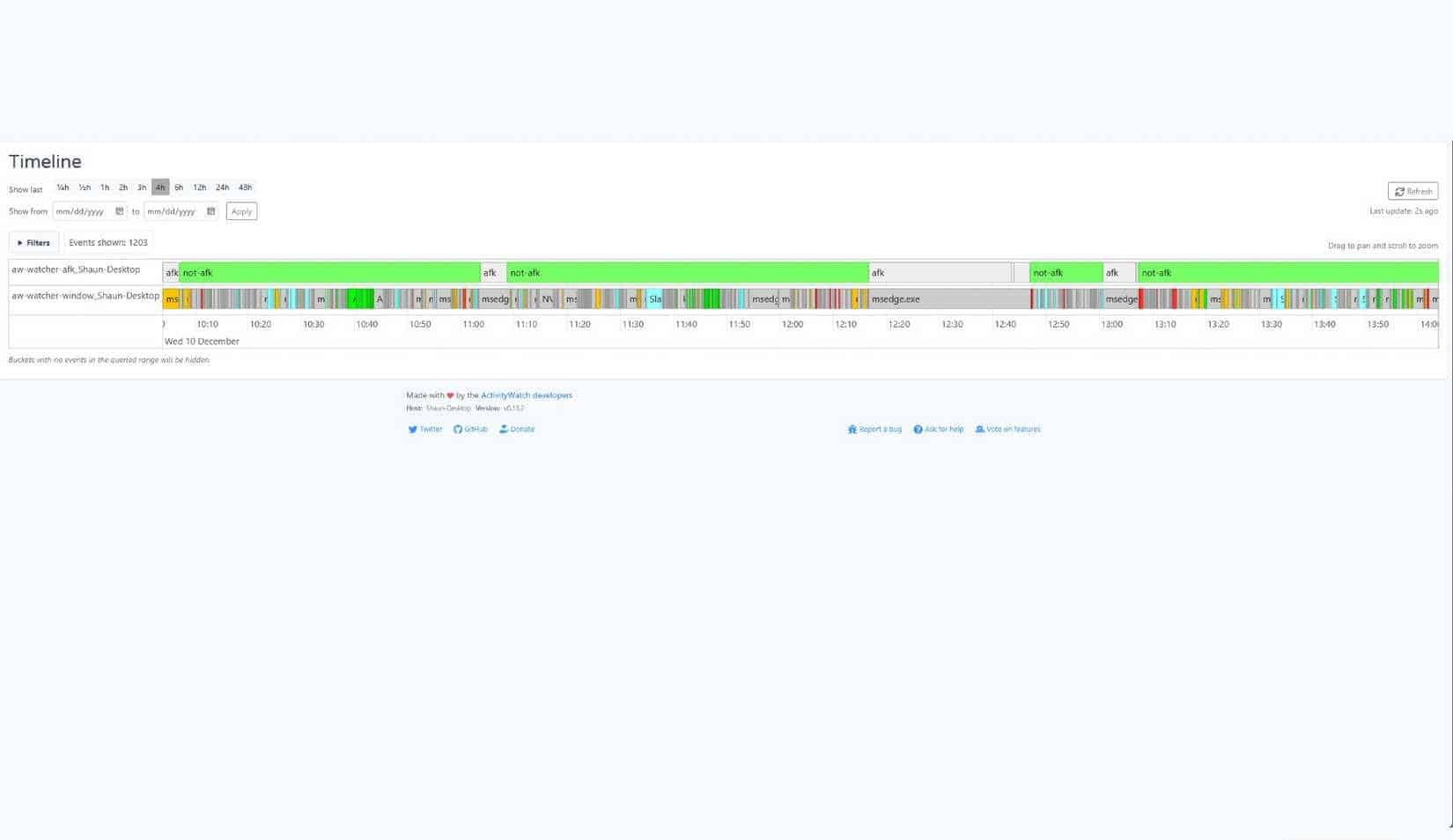This screenshot has width=1453, height=840.
Task: Open the Twitter link icon
Action: [x=412, y=430]
